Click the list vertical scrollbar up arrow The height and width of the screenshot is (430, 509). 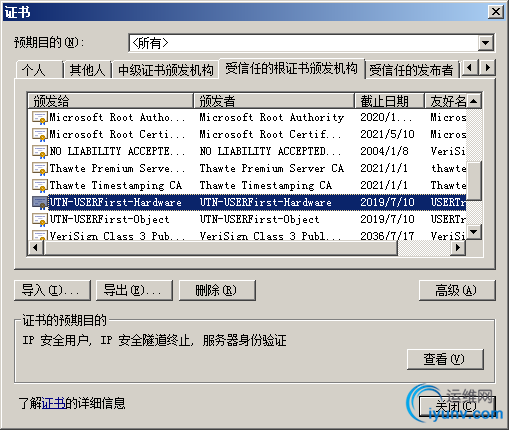474,101
